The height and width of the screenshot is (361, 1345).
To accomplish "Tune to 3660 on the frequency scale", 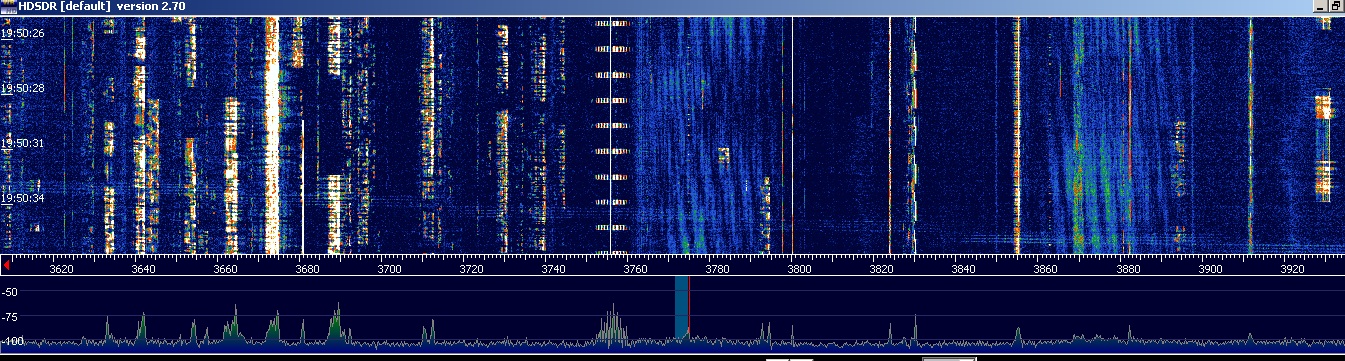I will coord(225,269).
